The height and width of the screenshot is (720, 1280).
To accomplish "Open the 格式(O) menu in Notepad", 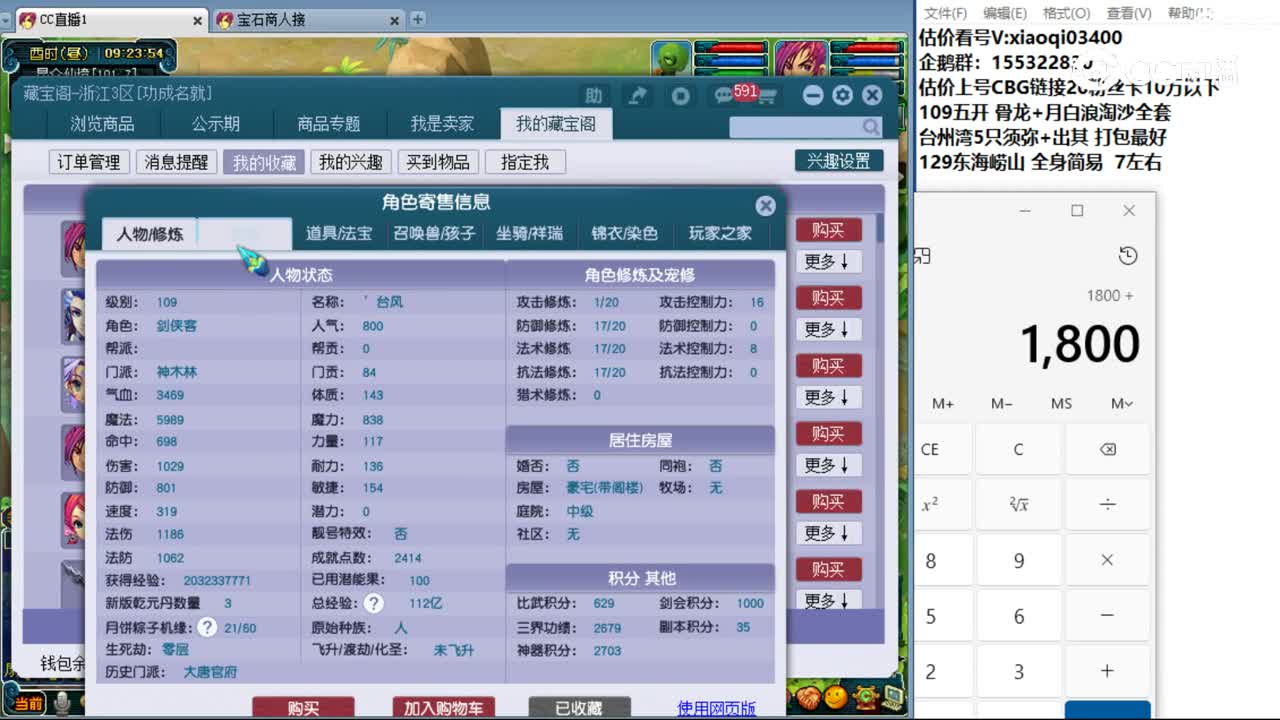I will tap(1064, 13).
